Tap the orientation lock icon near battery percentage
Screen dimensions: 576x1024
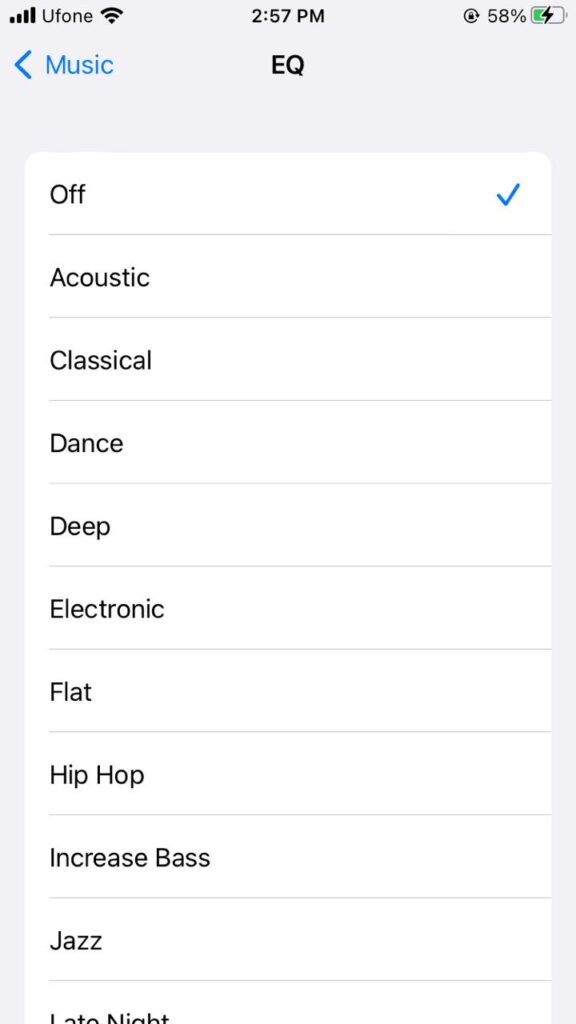coord(469,15)
